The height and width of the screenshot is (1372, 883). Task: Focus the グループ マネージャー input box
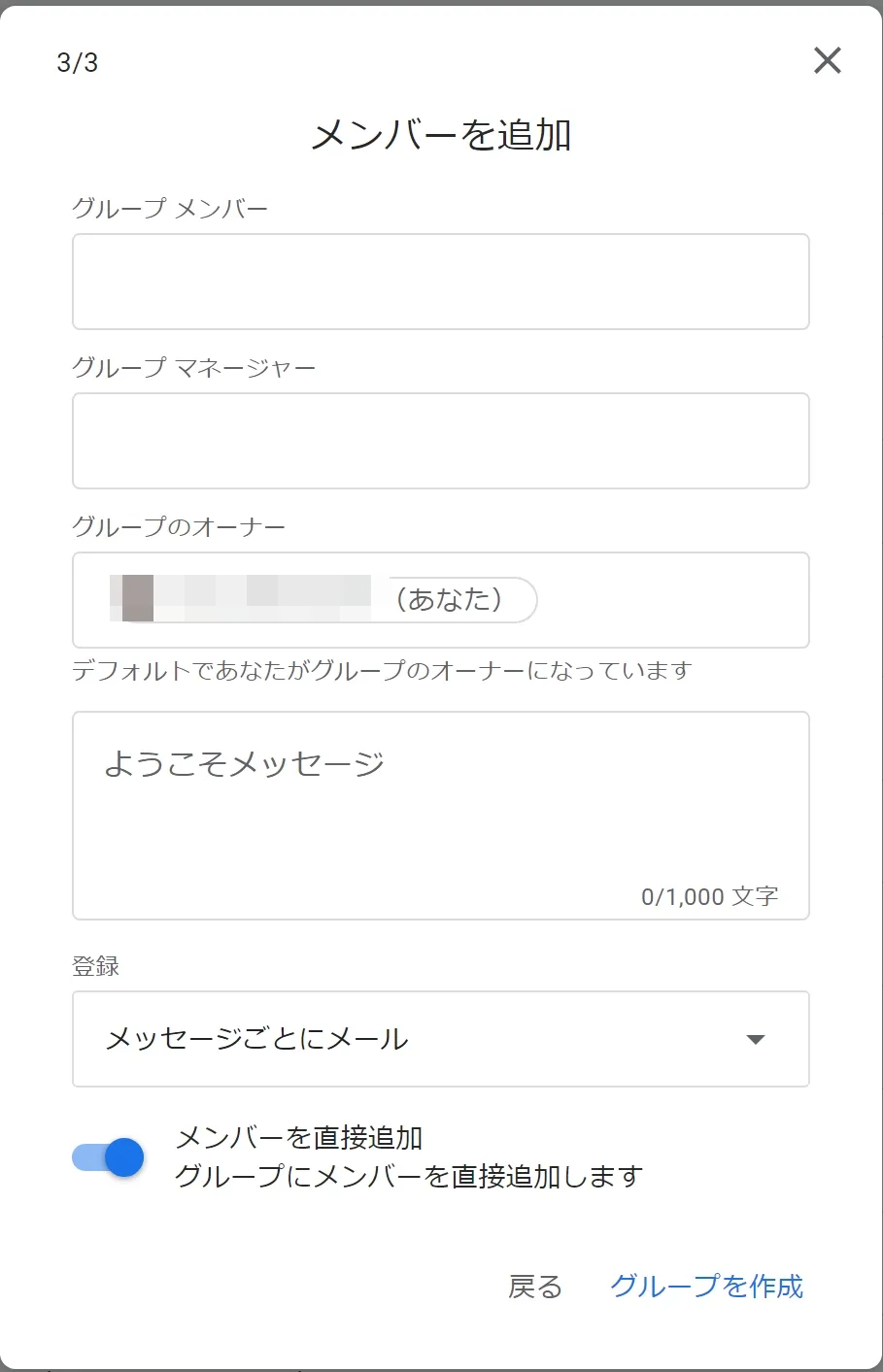(x=440, y=441)
